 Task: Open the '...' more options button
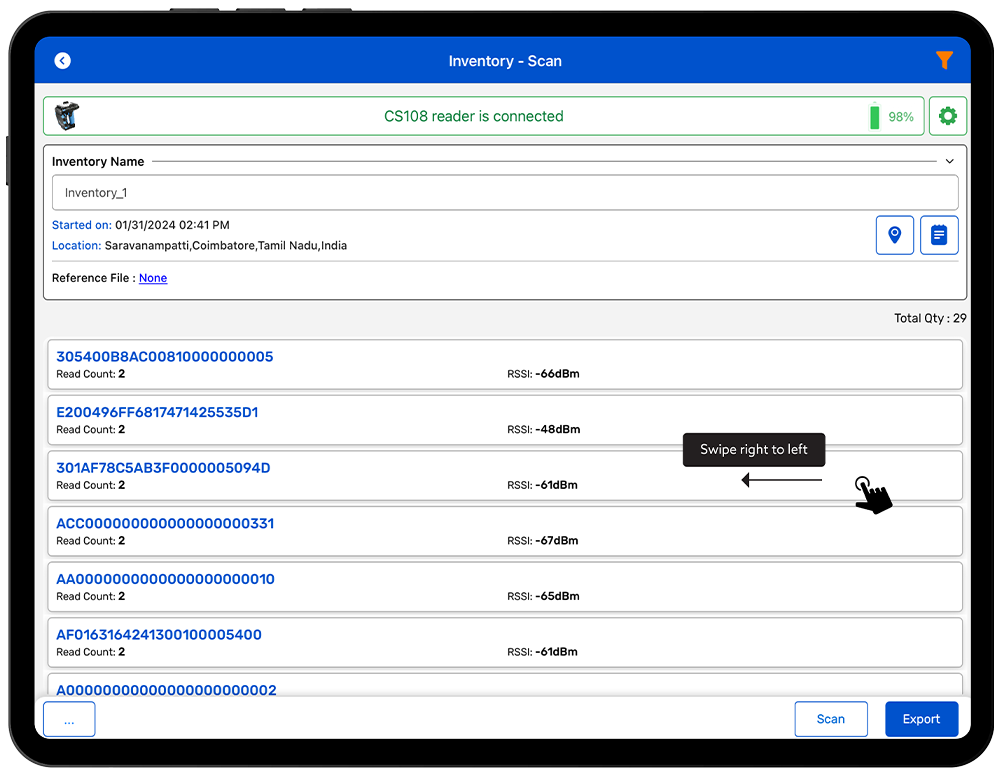click(69, 719)
